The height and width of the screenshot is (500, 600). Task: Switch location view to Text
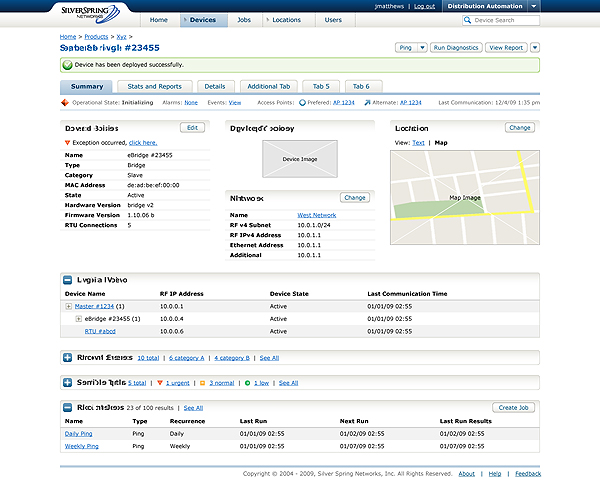418,143
